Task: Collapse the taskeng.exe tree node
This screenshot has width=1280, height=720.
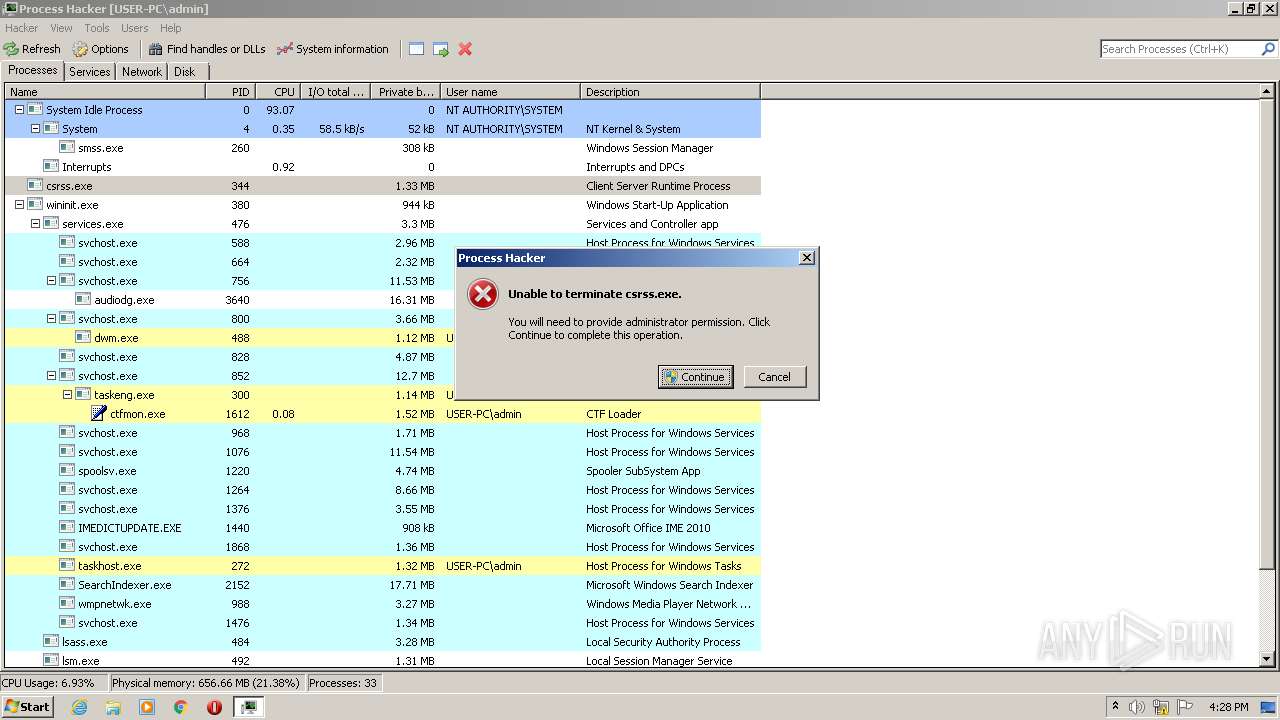Action: 67,395
